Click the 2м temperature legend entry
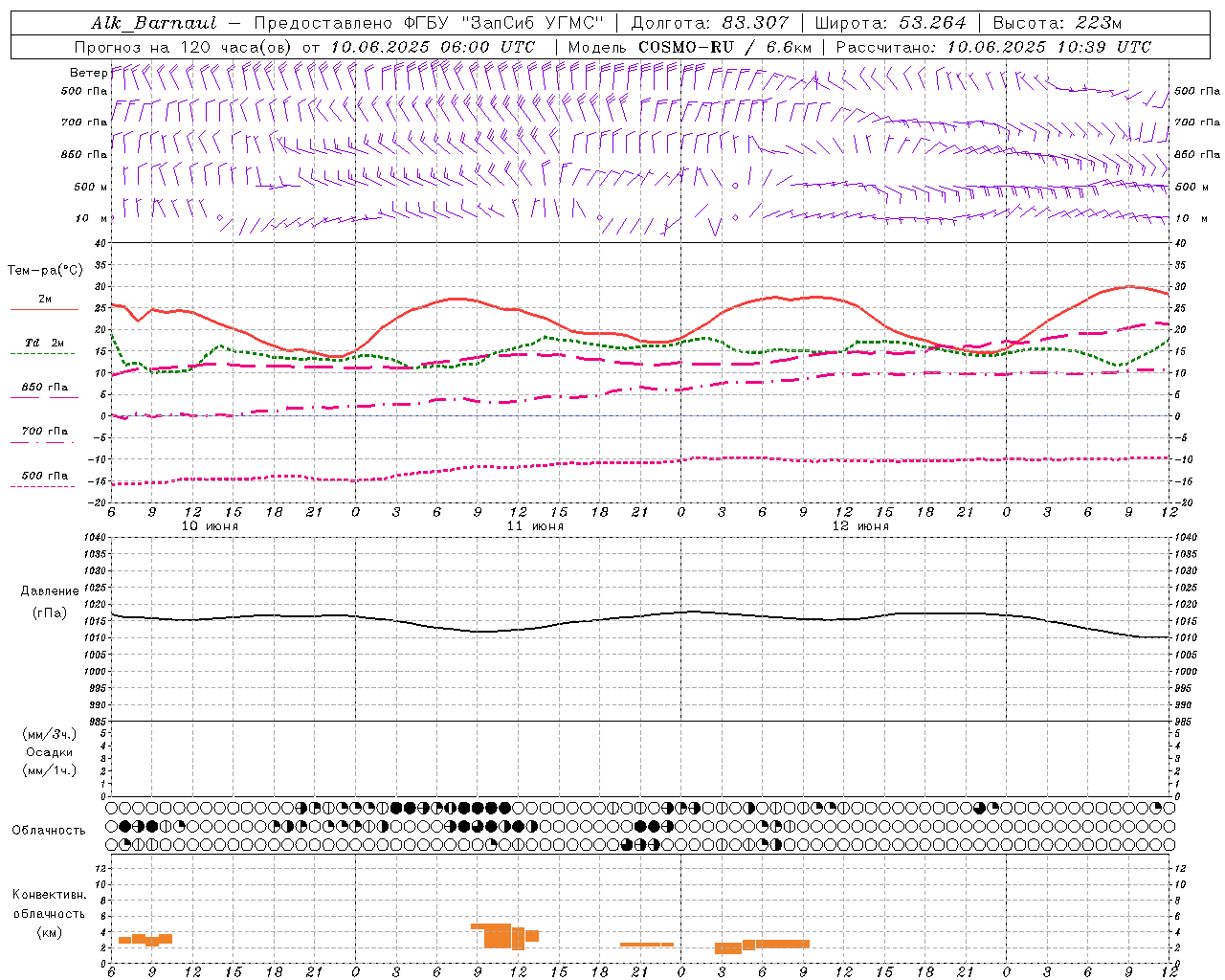 pos(45,300)
